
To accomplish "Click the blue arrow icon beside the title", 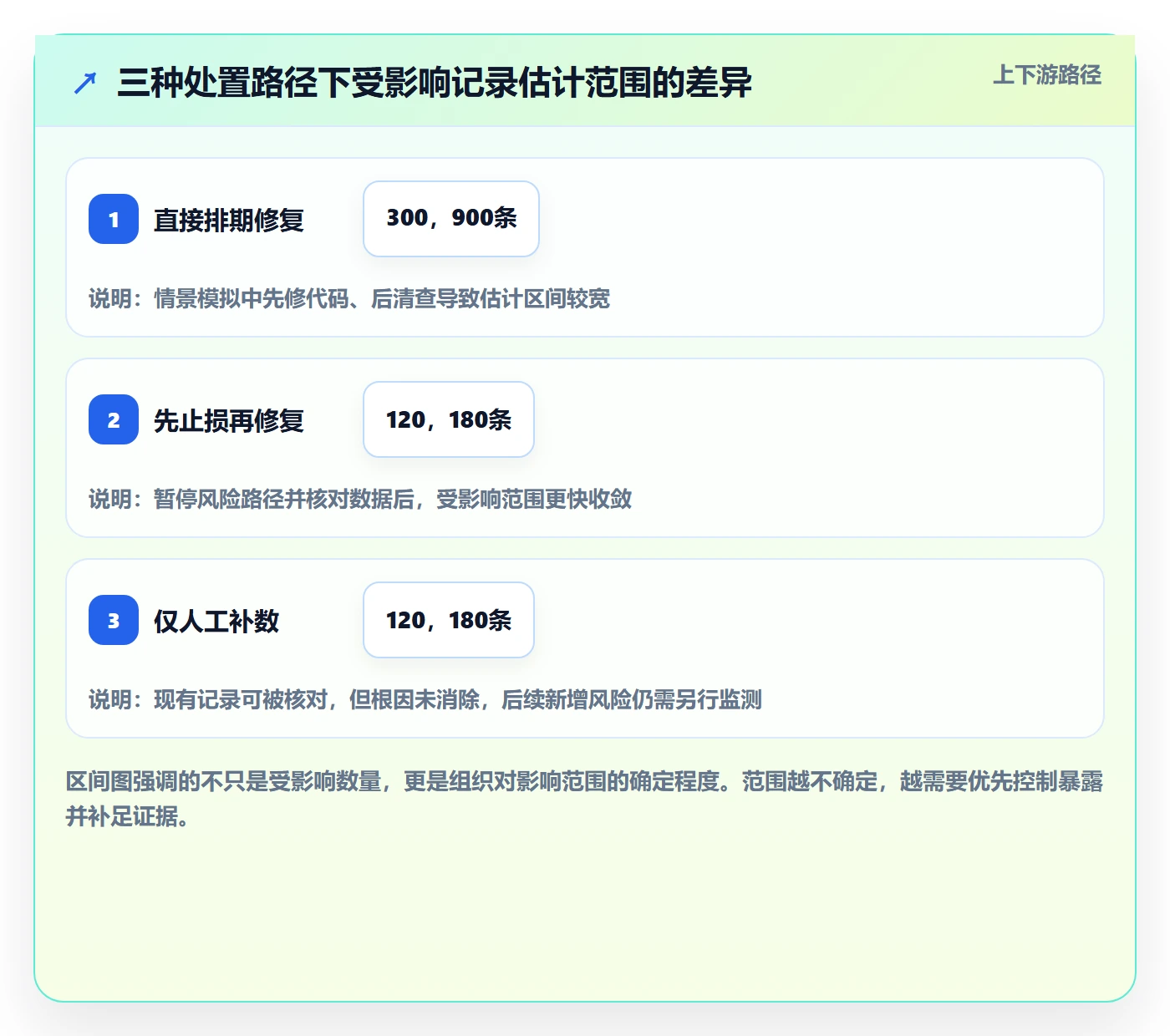I will 85,83.
